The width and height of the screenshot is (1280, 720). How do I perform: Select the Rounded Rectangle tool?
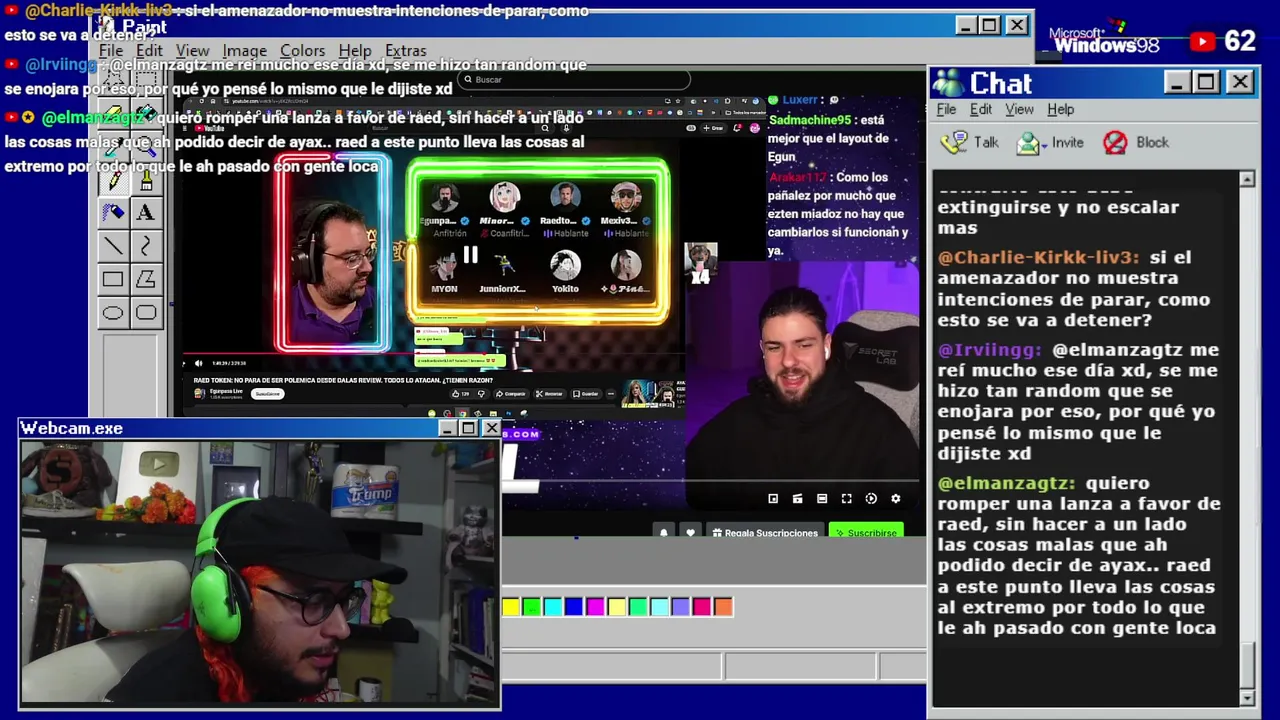146,313
